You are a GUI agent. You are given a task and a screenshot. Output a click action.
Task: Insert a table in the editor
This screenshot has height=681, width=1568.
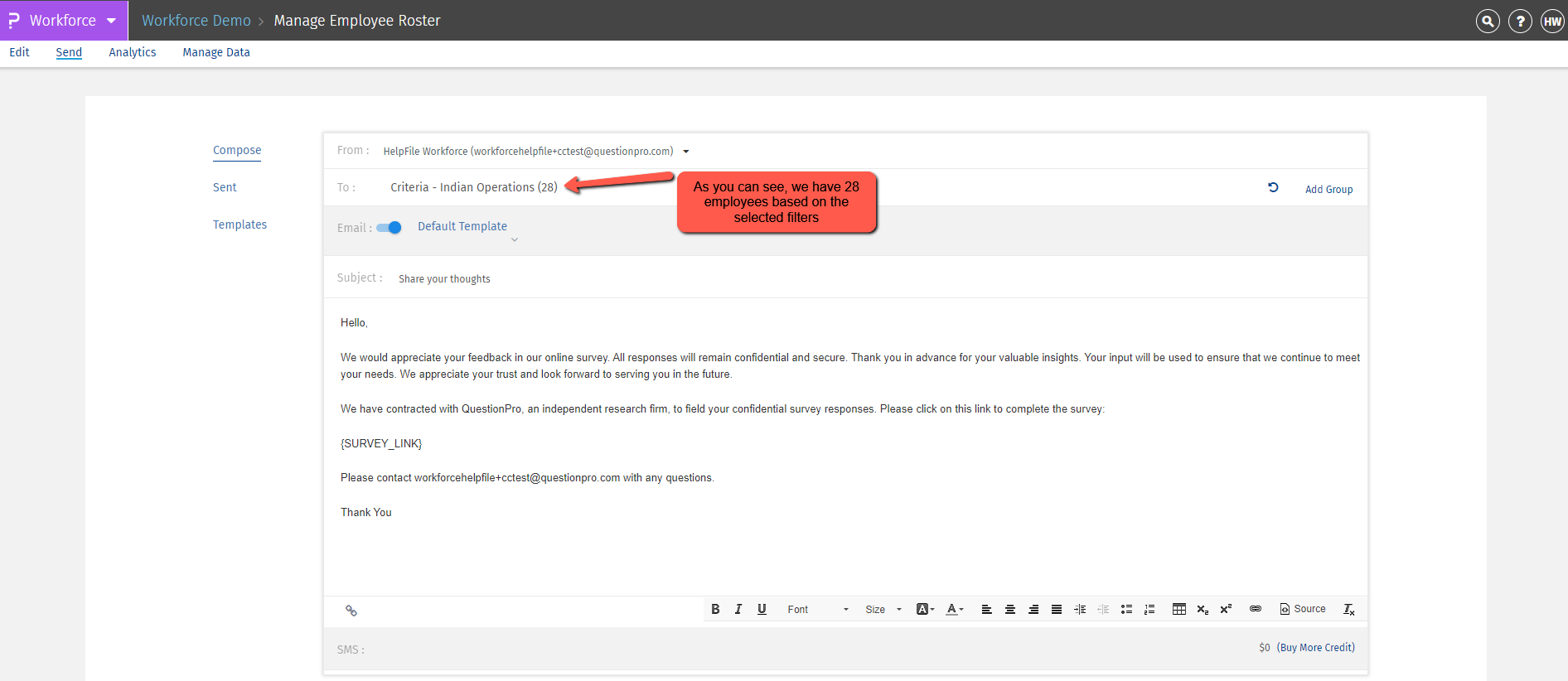pos(1178,609)
